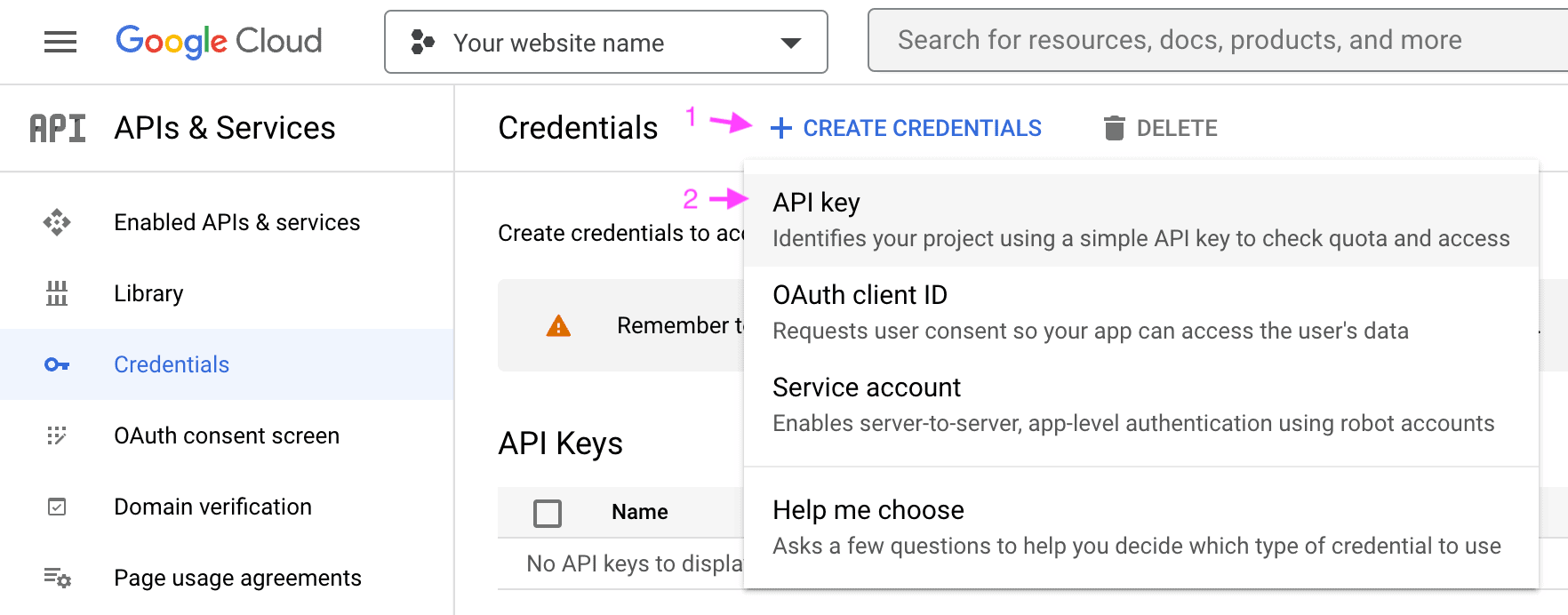Select API key from the credentials menu
Image resolution: width=1568 pixels, height=615 pixels.
click(816, 203)
